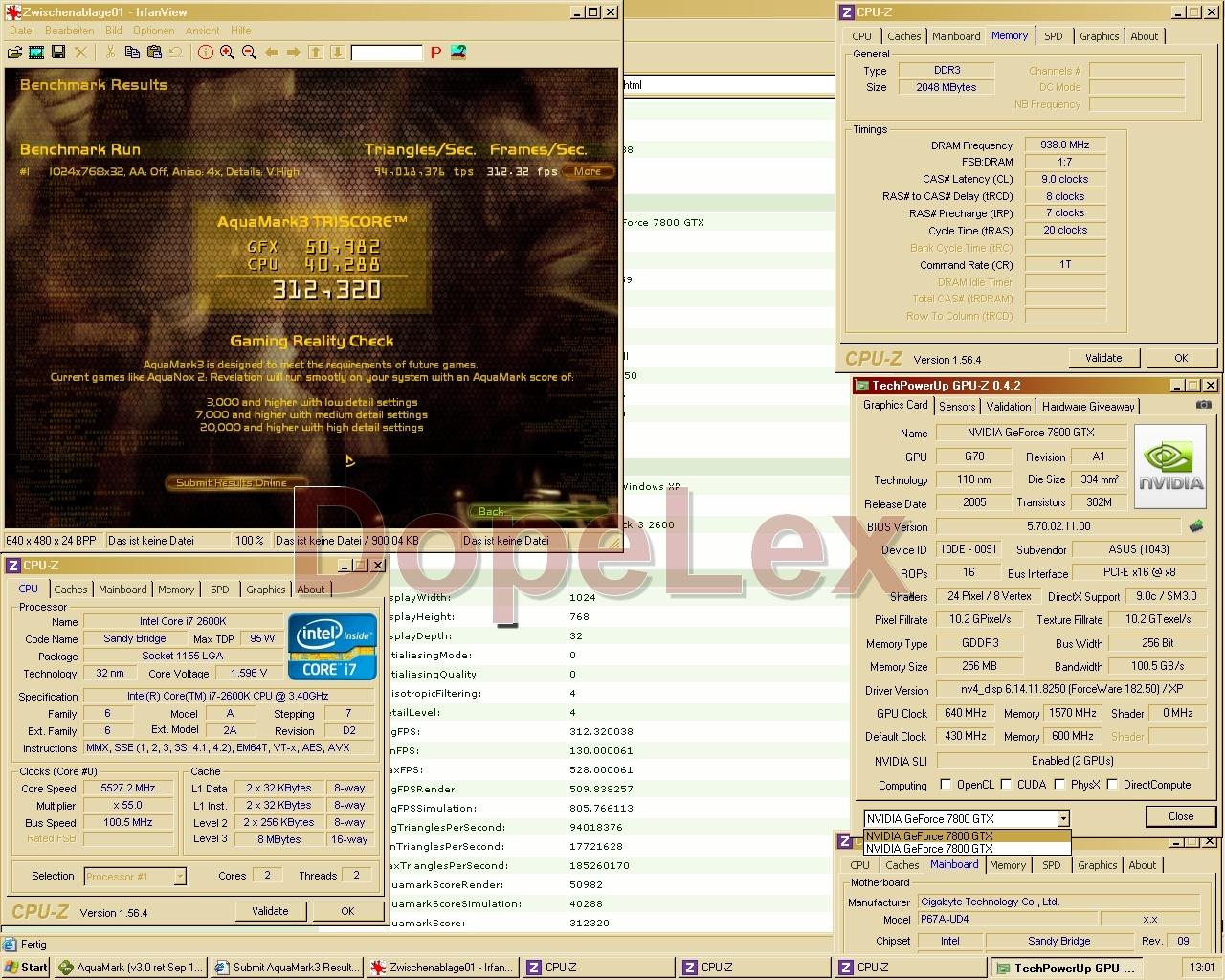Zoom out using the minus magnifier icon

(249, 53)
